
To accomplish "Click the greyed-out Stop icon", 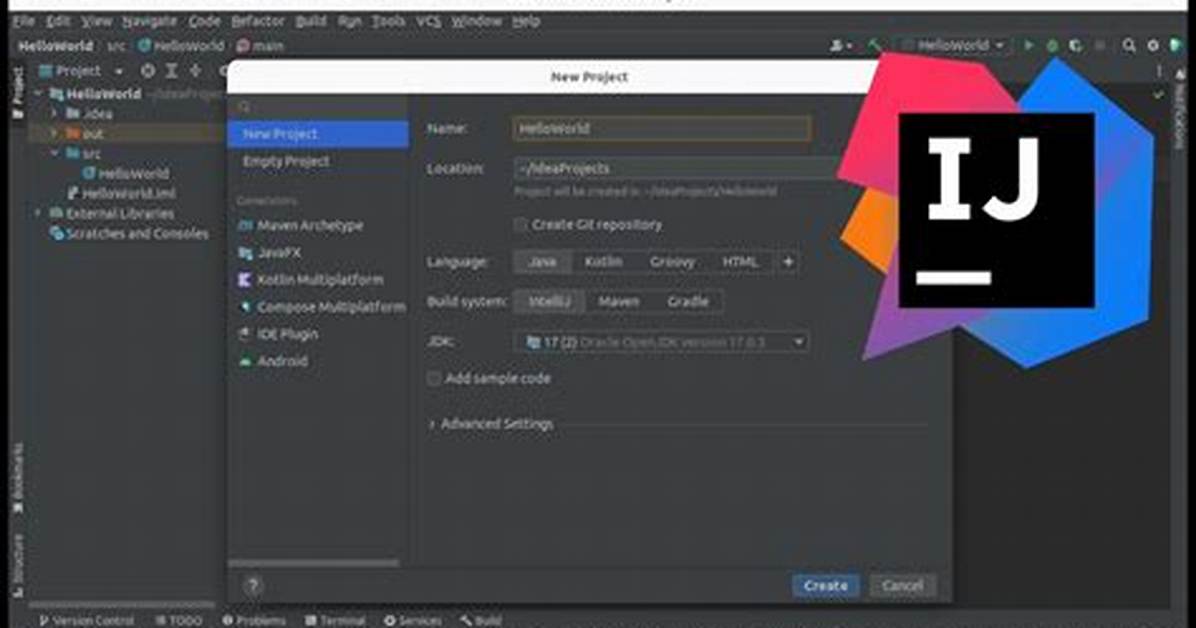I will click(x=1099, y=46).
